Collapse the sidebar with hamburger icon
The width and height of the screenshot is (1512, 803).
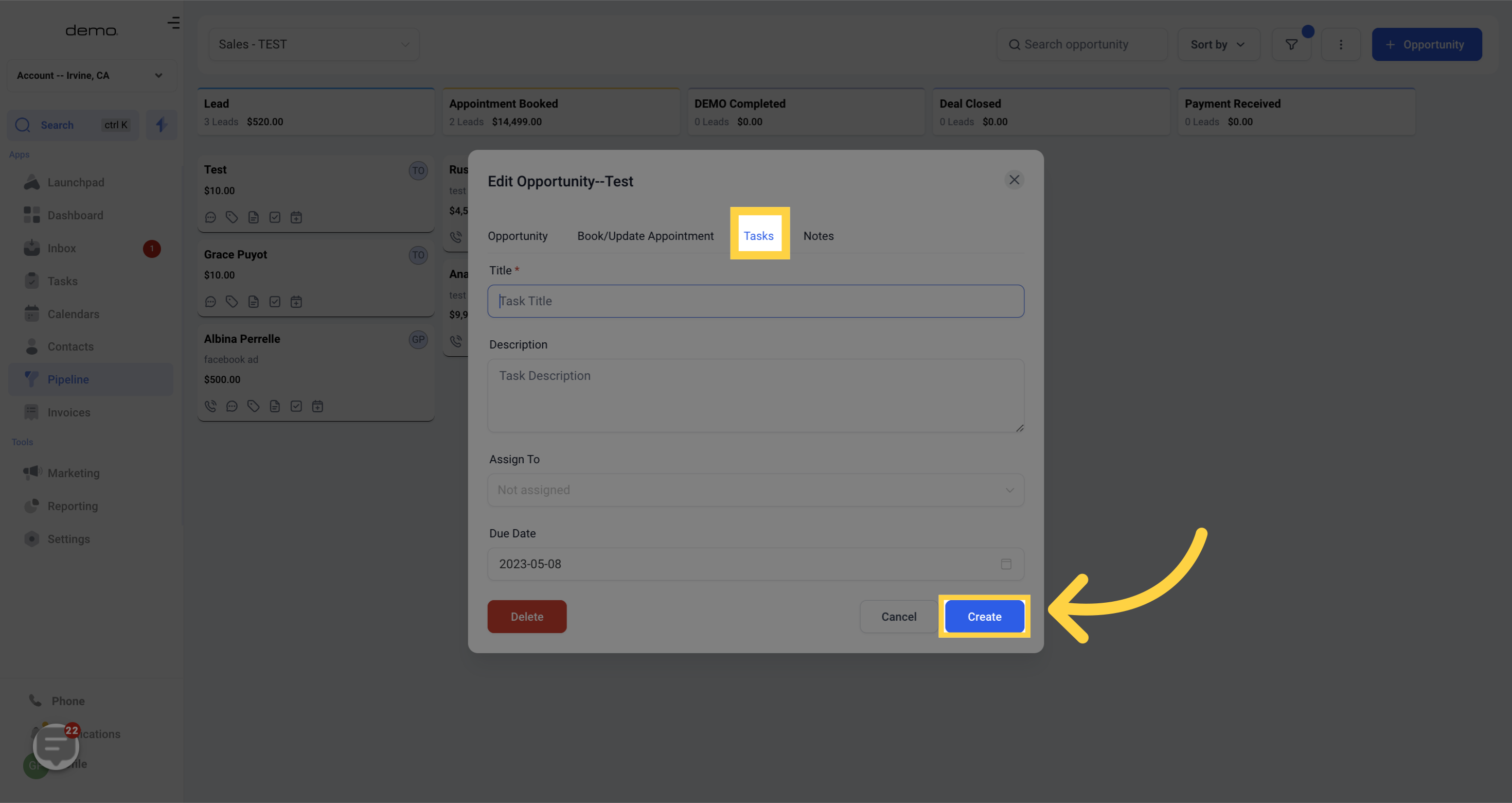(x=173, y=23)
